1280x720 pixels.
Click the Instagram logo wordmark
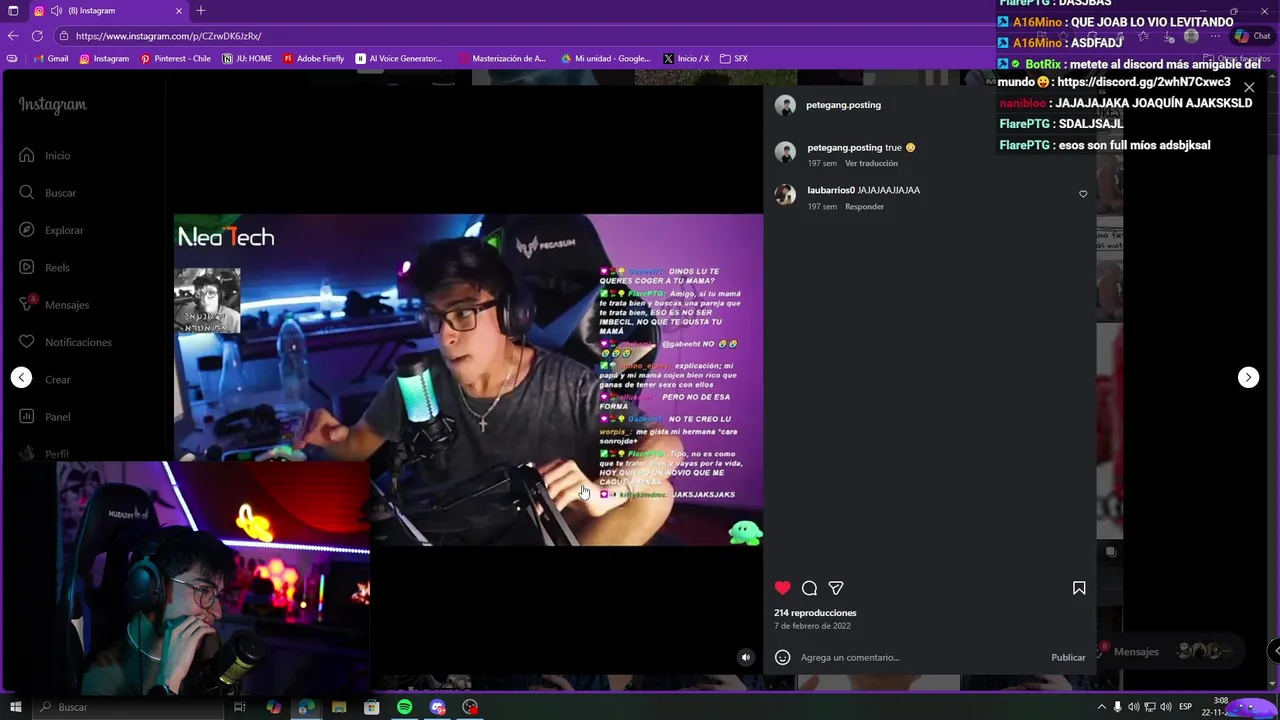(52, 105)
